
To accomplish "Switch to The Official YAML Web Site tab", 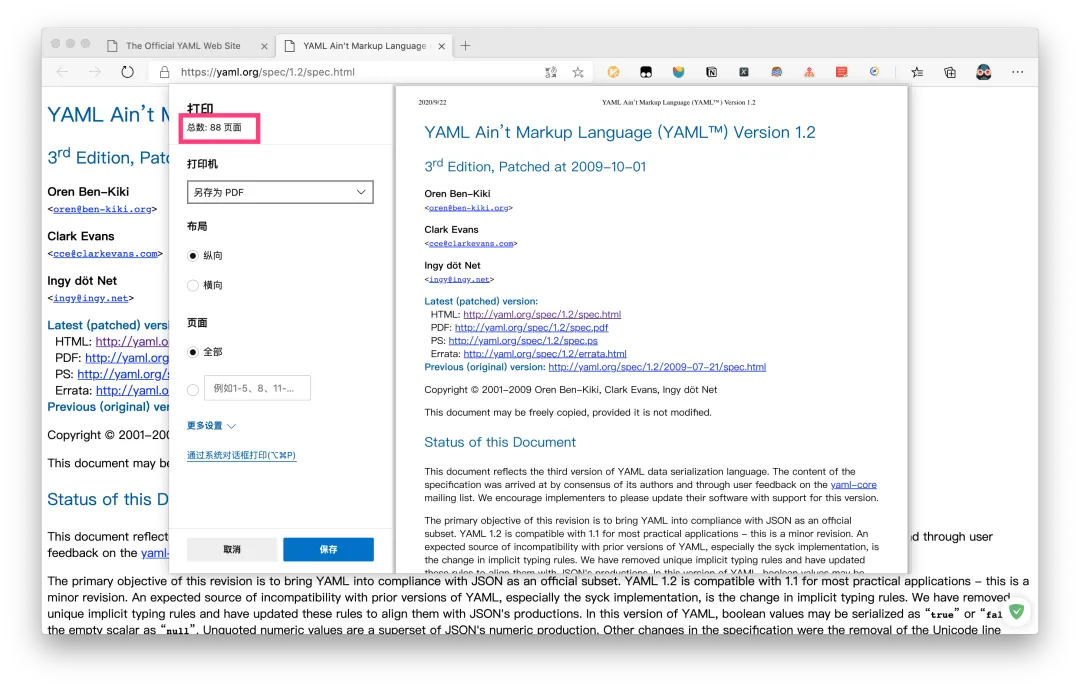I will [x=183, y=45].
